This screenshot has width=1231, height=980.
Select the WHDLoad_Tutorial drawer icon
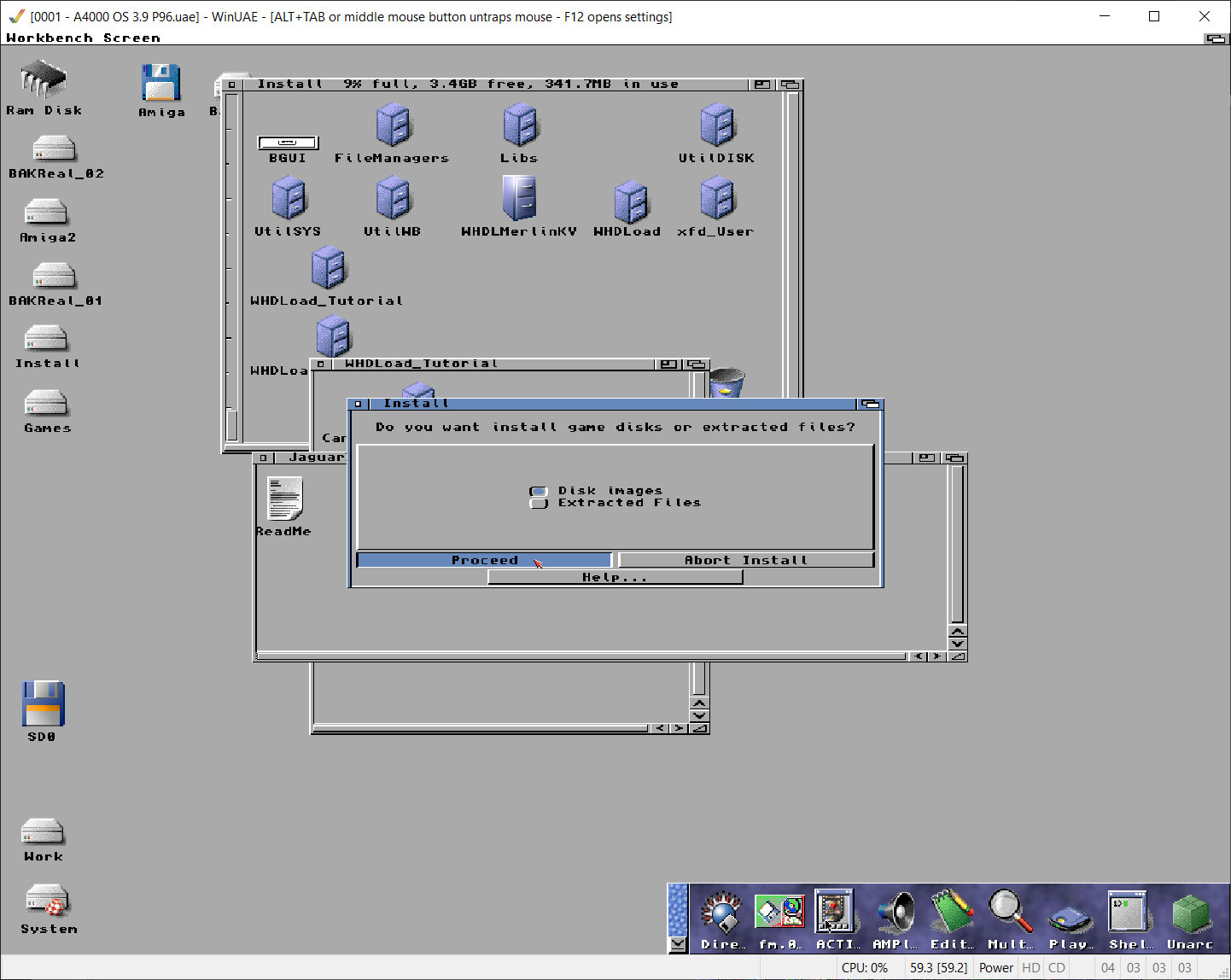pyautogui.click(x=329, y=268)
